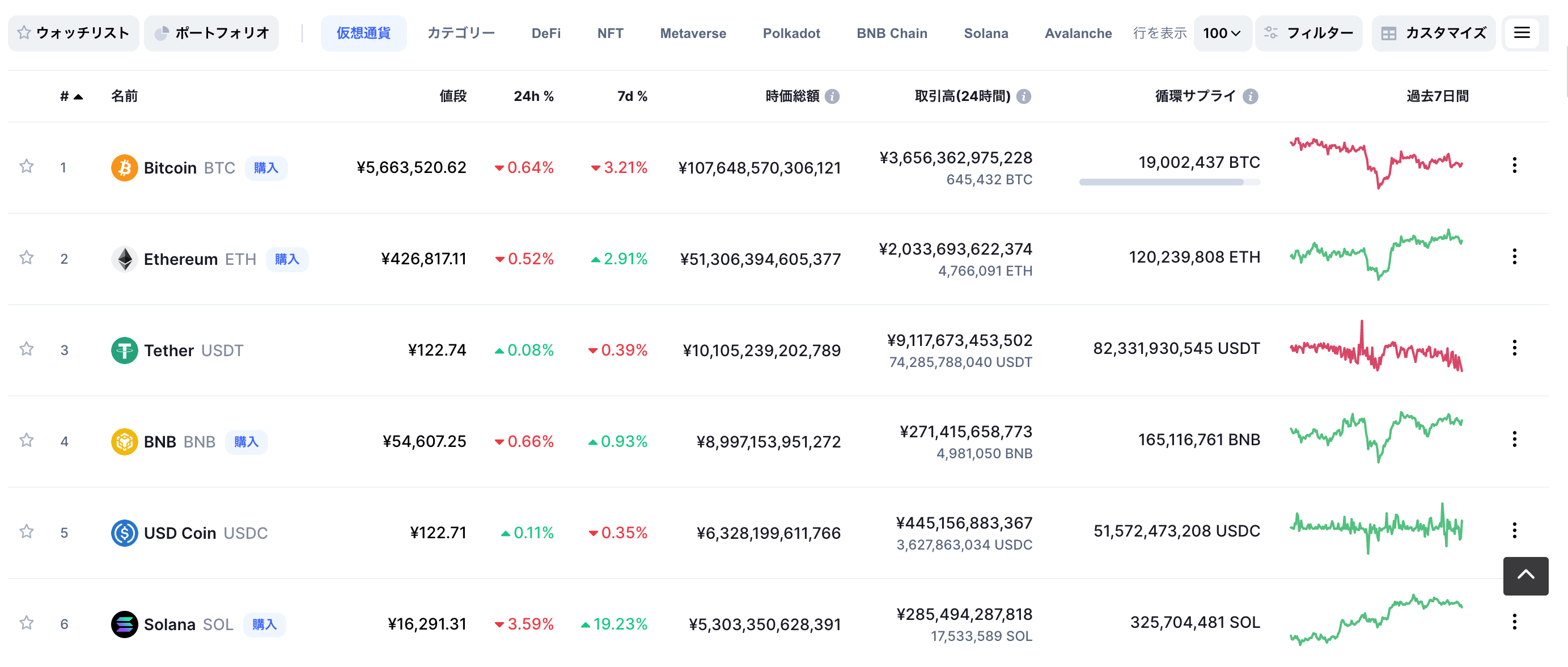Viewport: 1568px width, 667px height.
Task: Open the Bitcoin name link
Action: [x=170, y=167]
